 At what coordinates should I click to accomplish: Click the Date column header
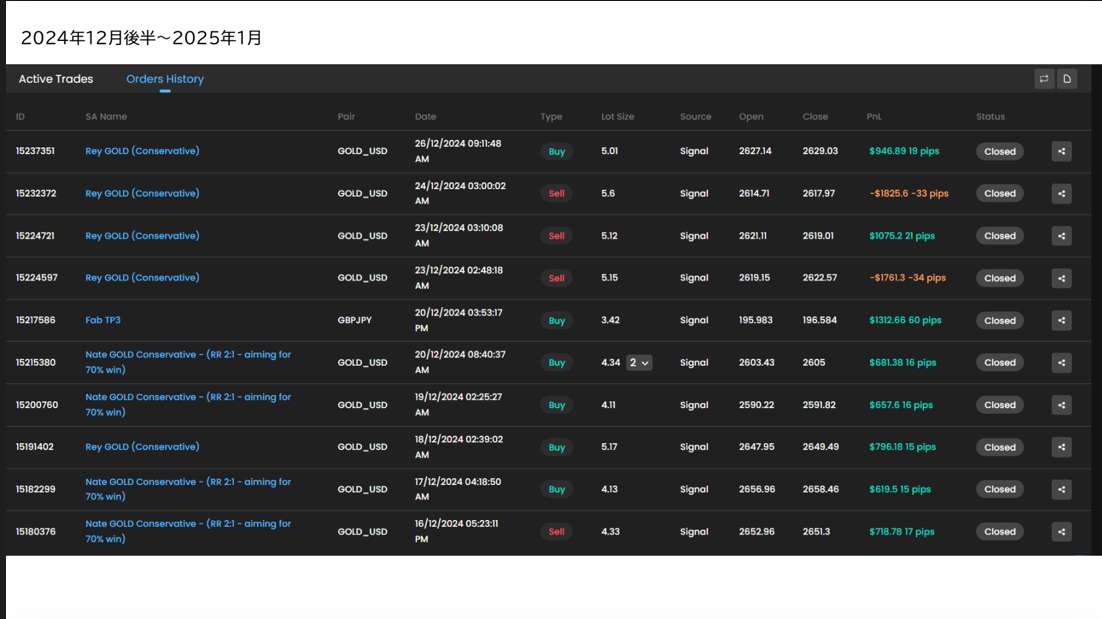click(425, 117)
